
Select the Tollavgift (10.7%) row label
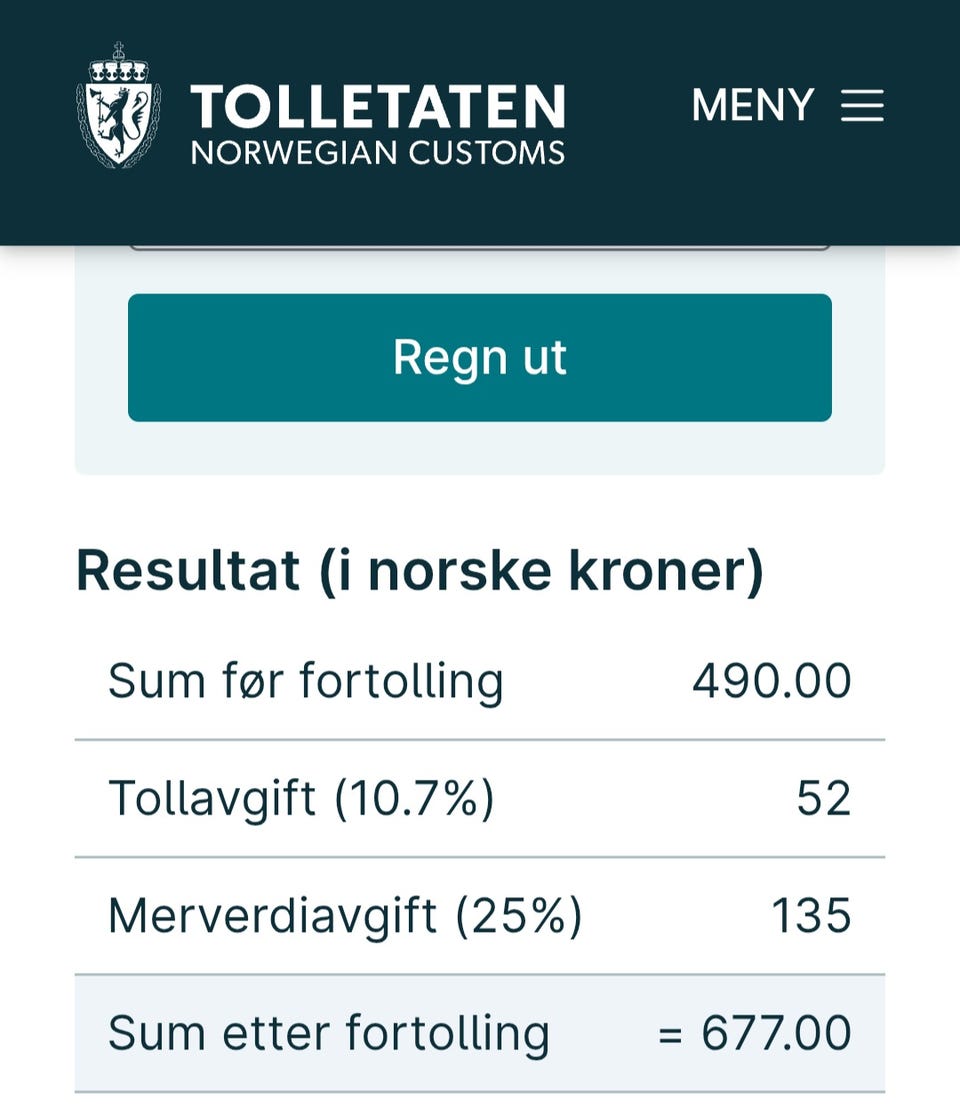click(x=301, y=799)
